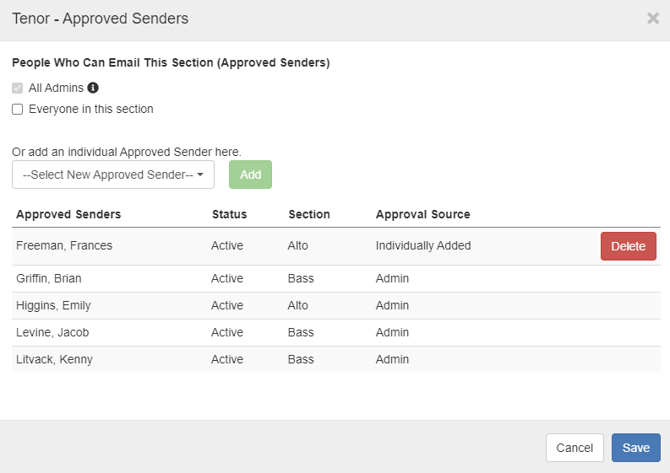The image size is (670, 473).
Task: Click the Levine, Jacob entry
Action: [x=53, y=332]
